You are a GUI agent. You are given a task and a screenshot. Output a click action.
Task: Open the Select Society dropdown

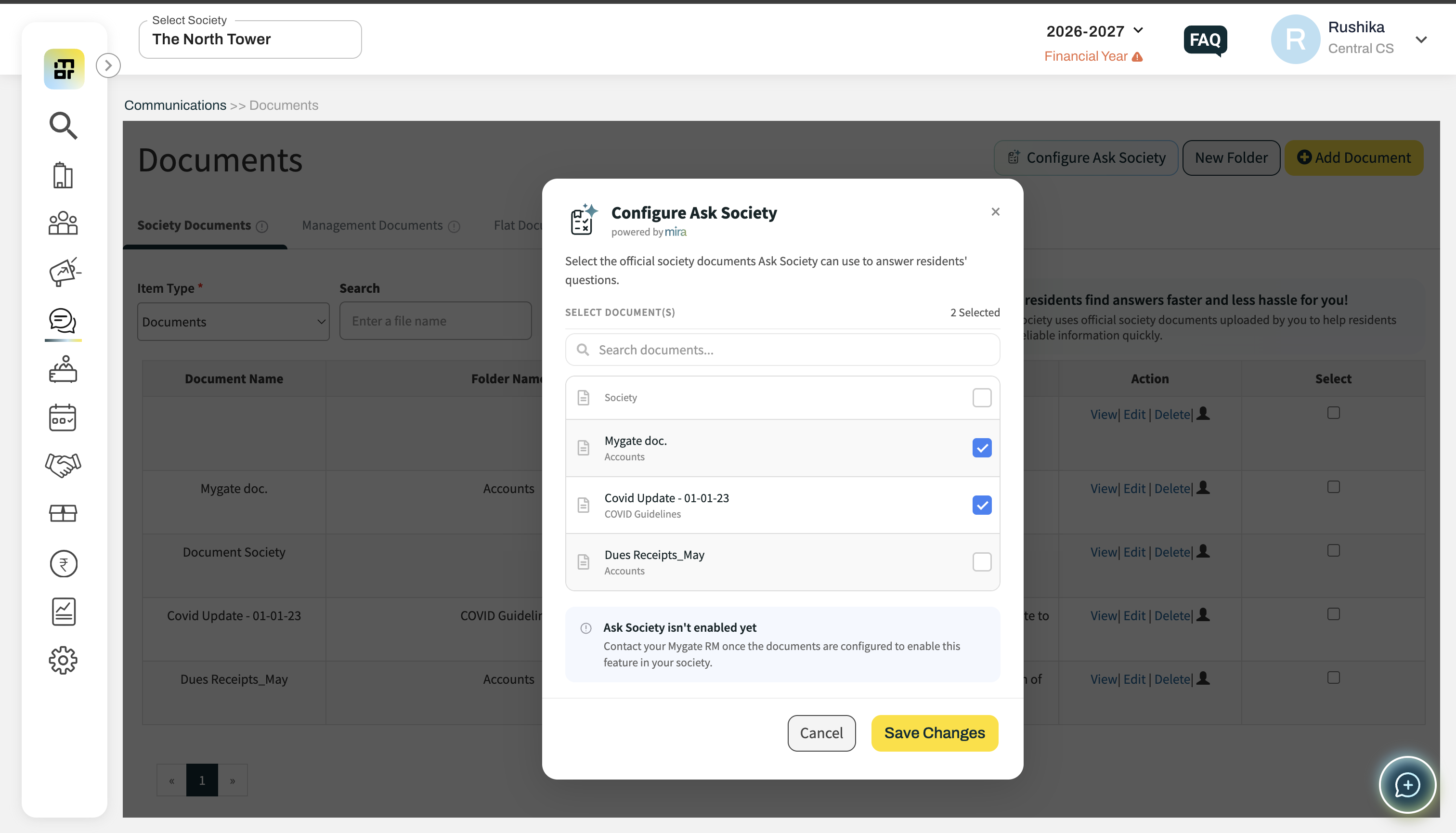coord(250,39)
